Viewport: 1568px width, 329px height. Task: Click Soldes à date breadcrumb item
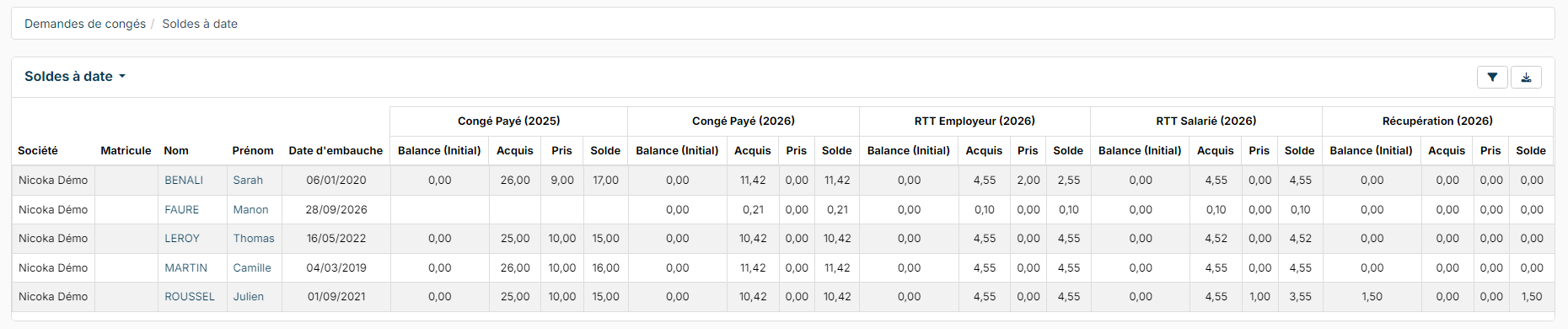point(200,24)
